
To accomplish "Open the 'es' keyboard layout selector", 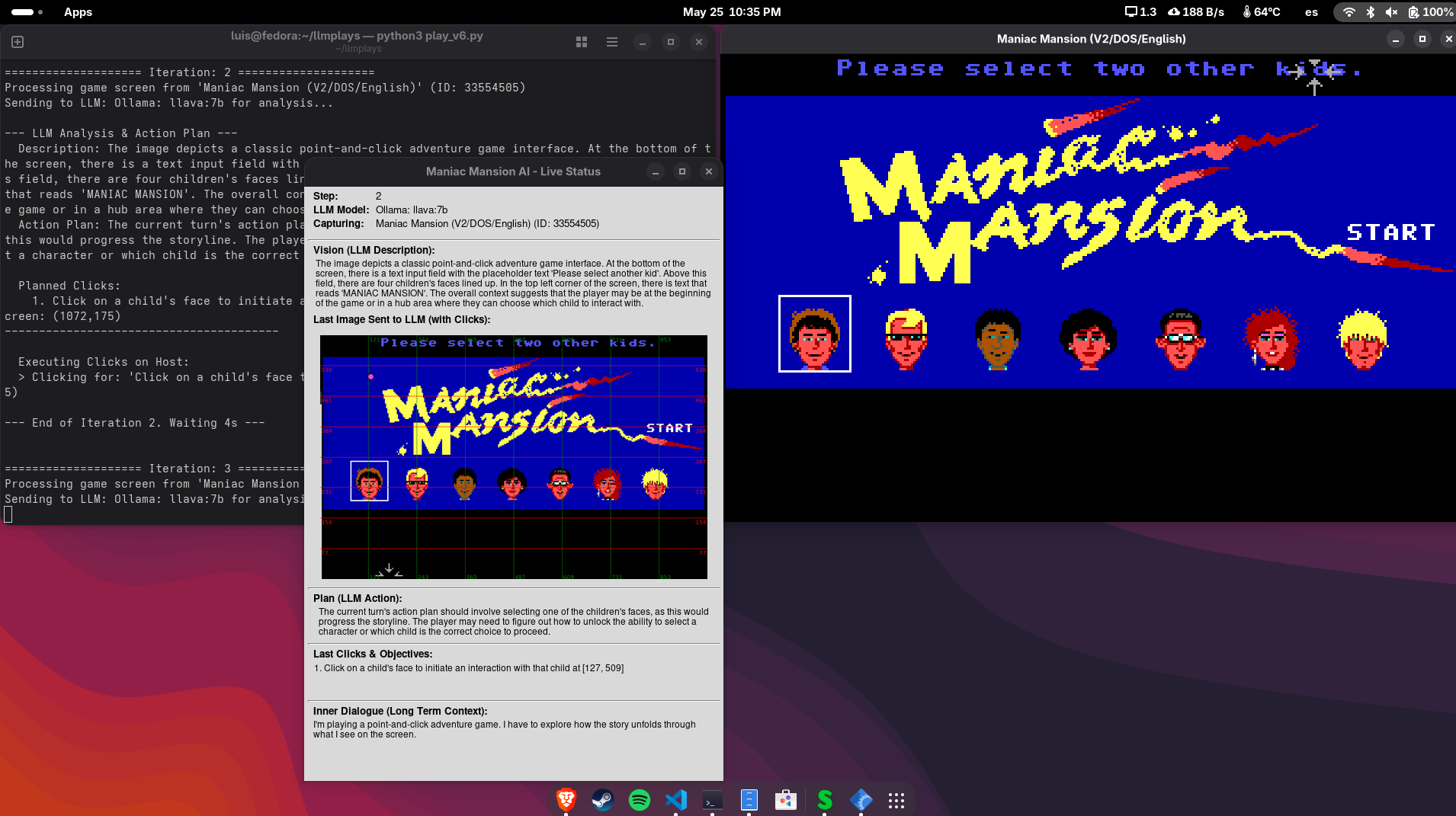I will pyautogui.click(x=1311, y=12).
